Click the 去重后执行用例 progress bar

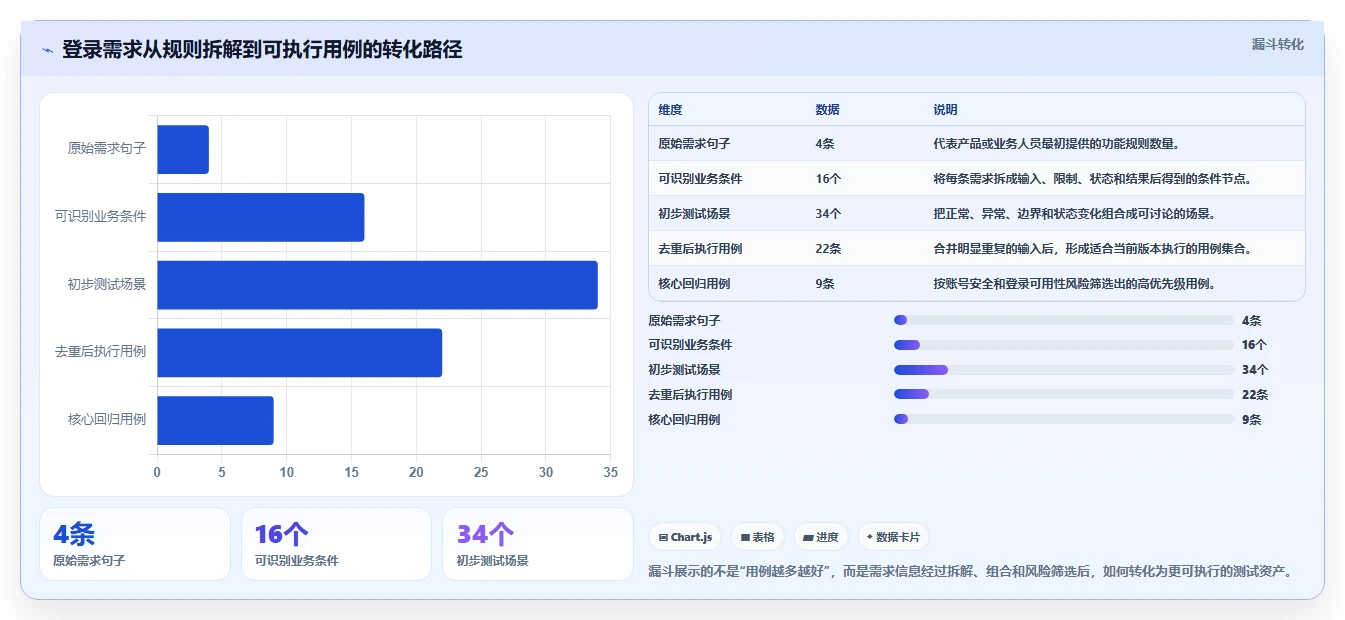coord(1063,394)
